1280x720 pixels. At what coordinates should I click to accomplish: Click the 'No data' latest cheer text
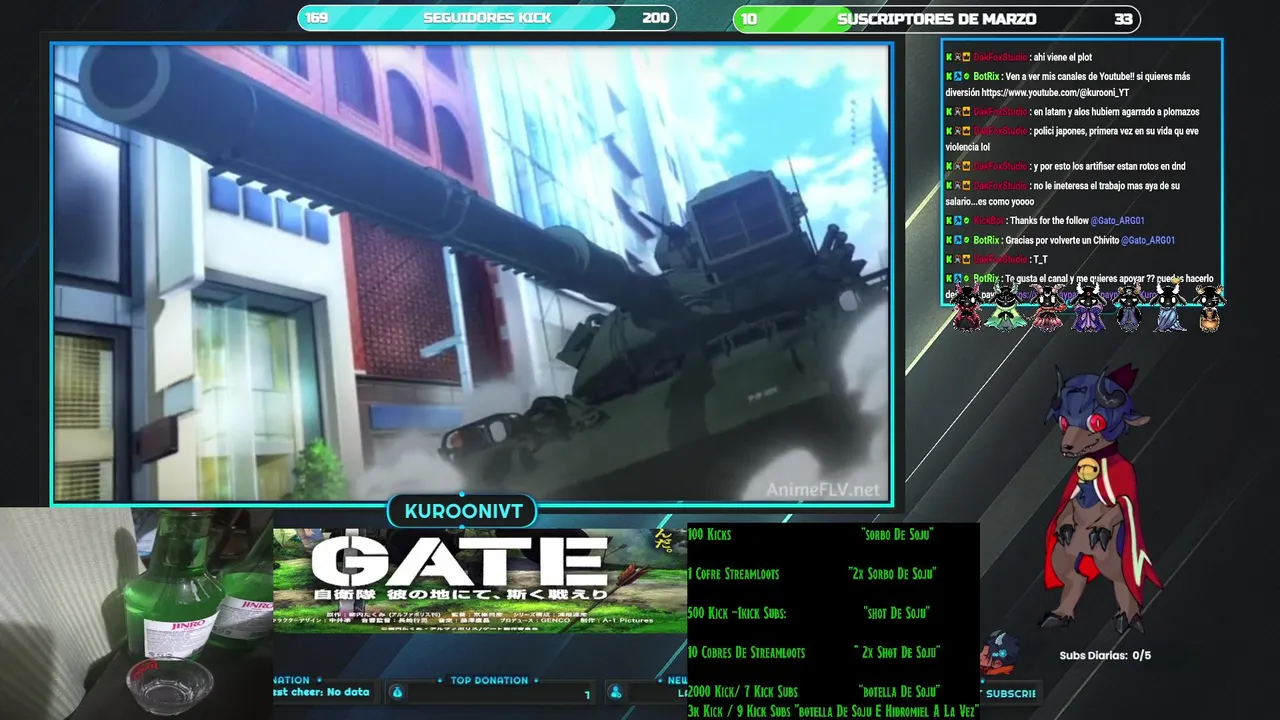point(348,692)
